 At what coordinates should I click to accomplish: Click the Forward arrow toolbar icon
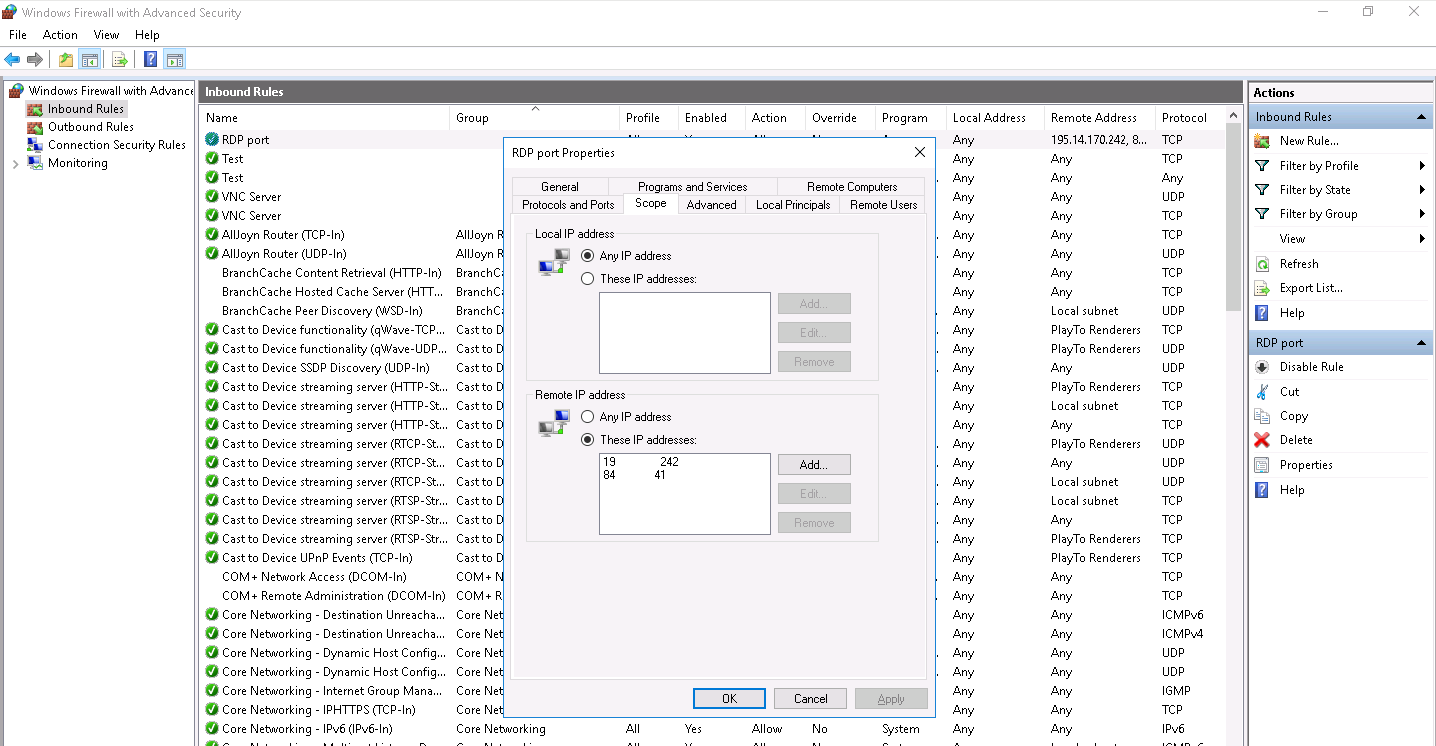coord(35,60)
